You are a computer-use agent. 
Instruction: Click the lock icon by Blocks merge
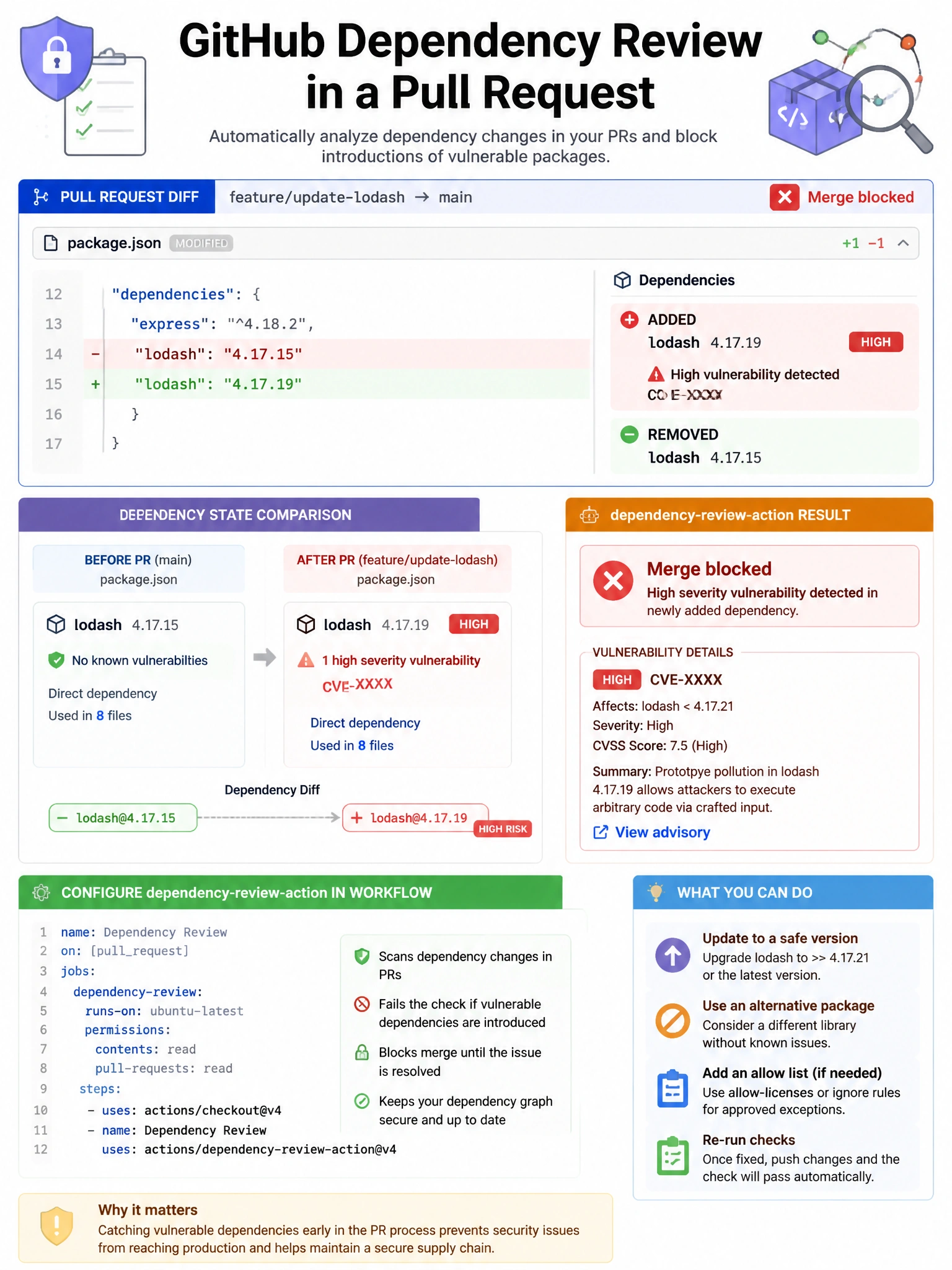tap(362, 1052)
